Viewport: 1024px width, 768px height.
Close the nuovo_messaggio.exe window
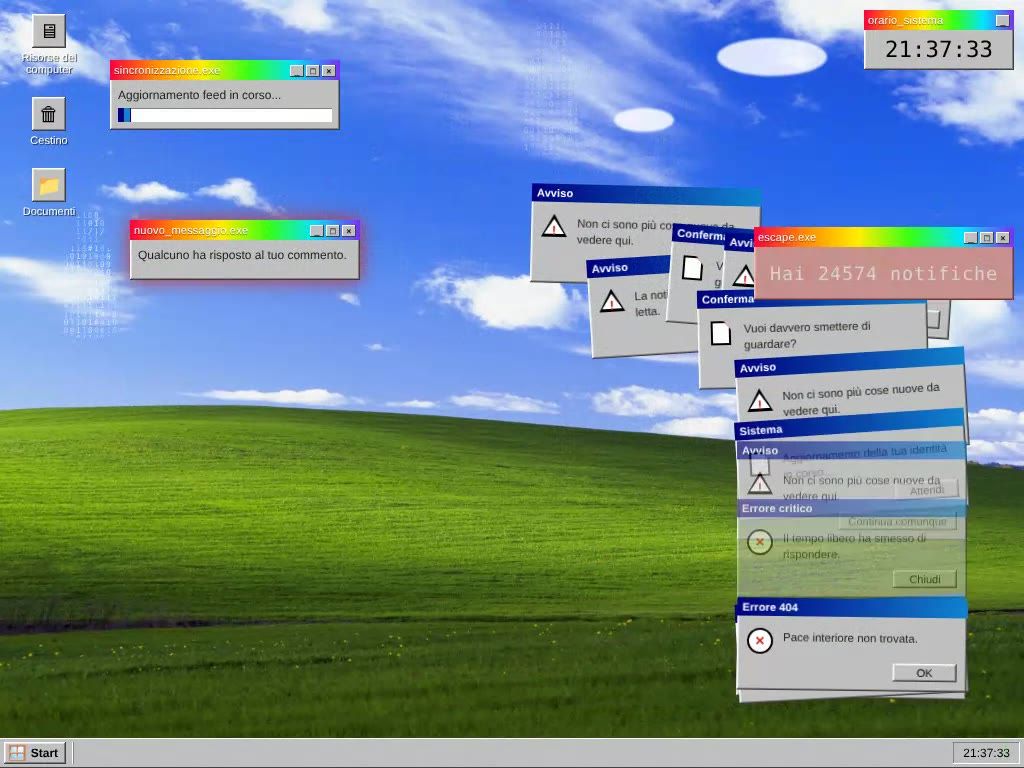pyautogui.click(x=349, y=231)
